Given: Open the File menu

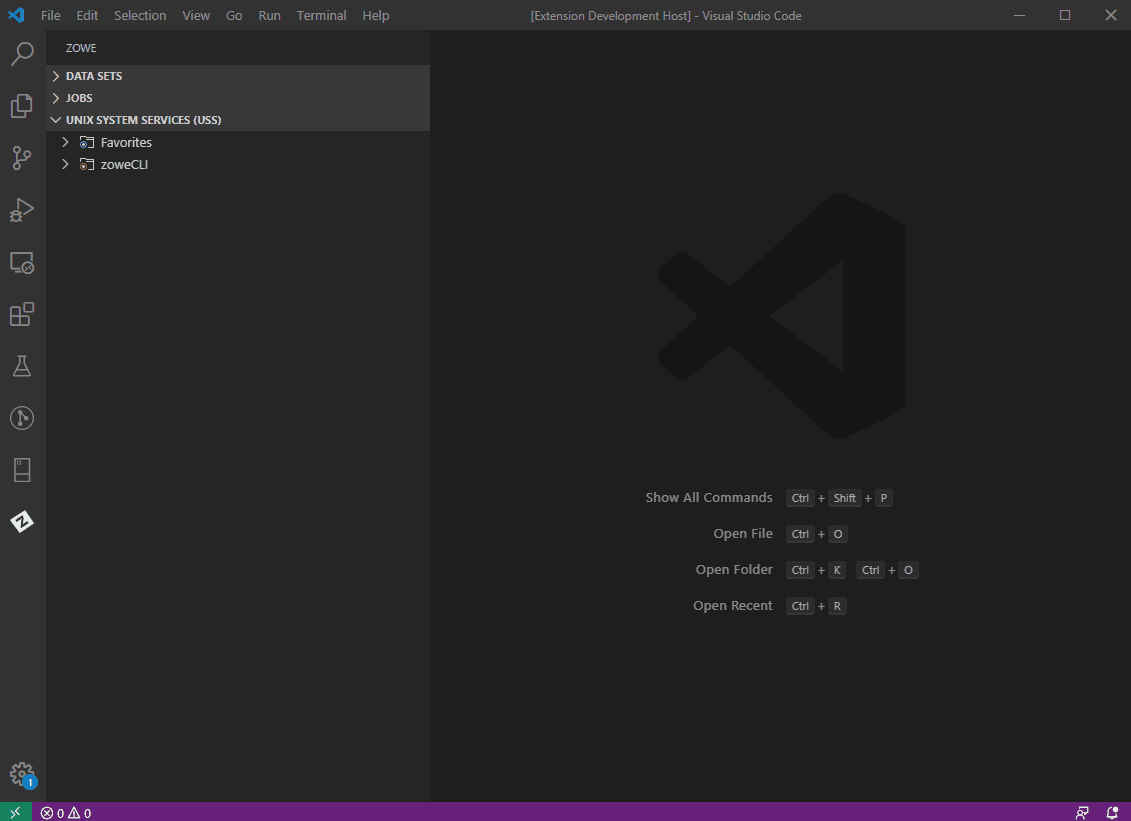Looking at the screenshot, I should 50,15.
